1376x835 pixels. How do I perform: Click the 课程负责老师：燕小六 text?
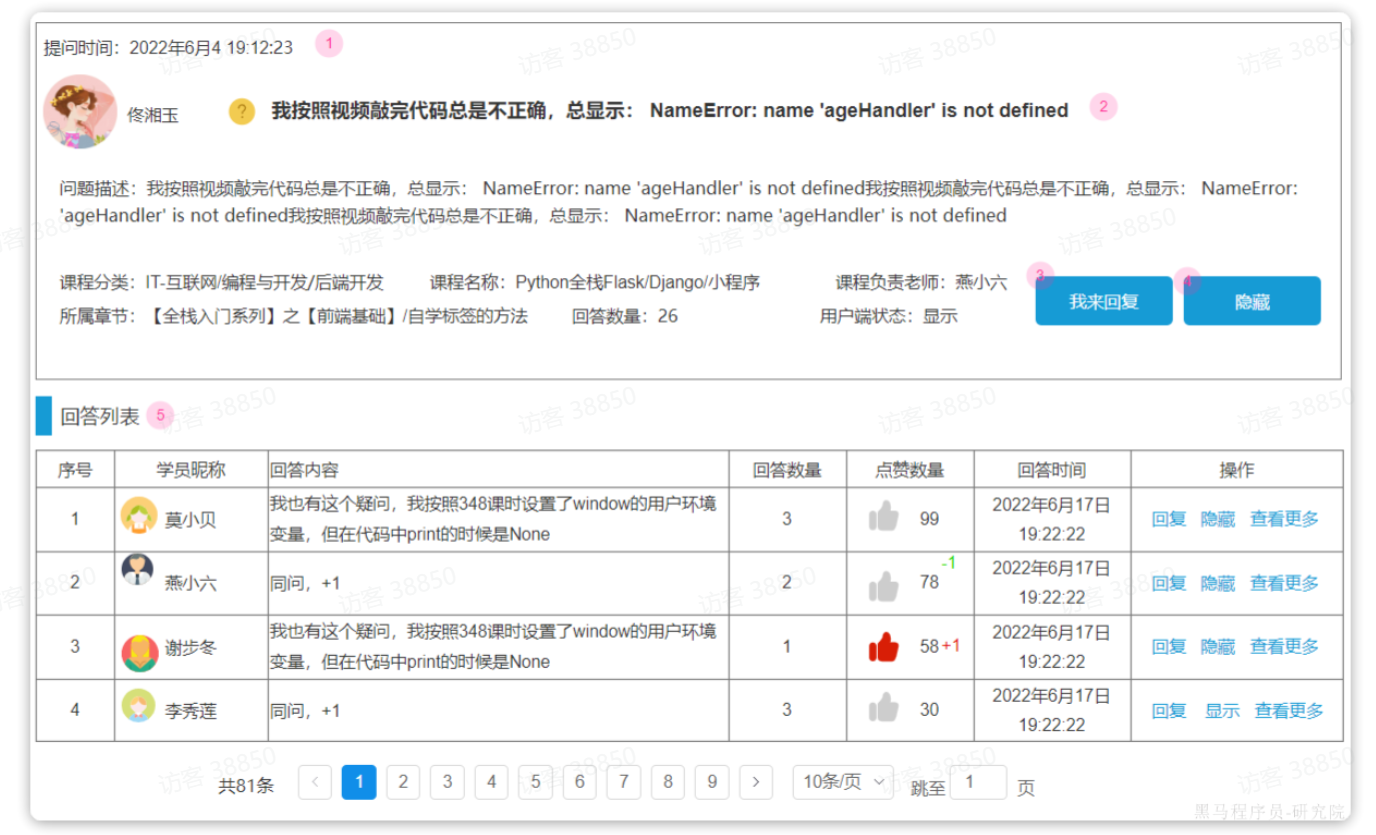[921, 283]
